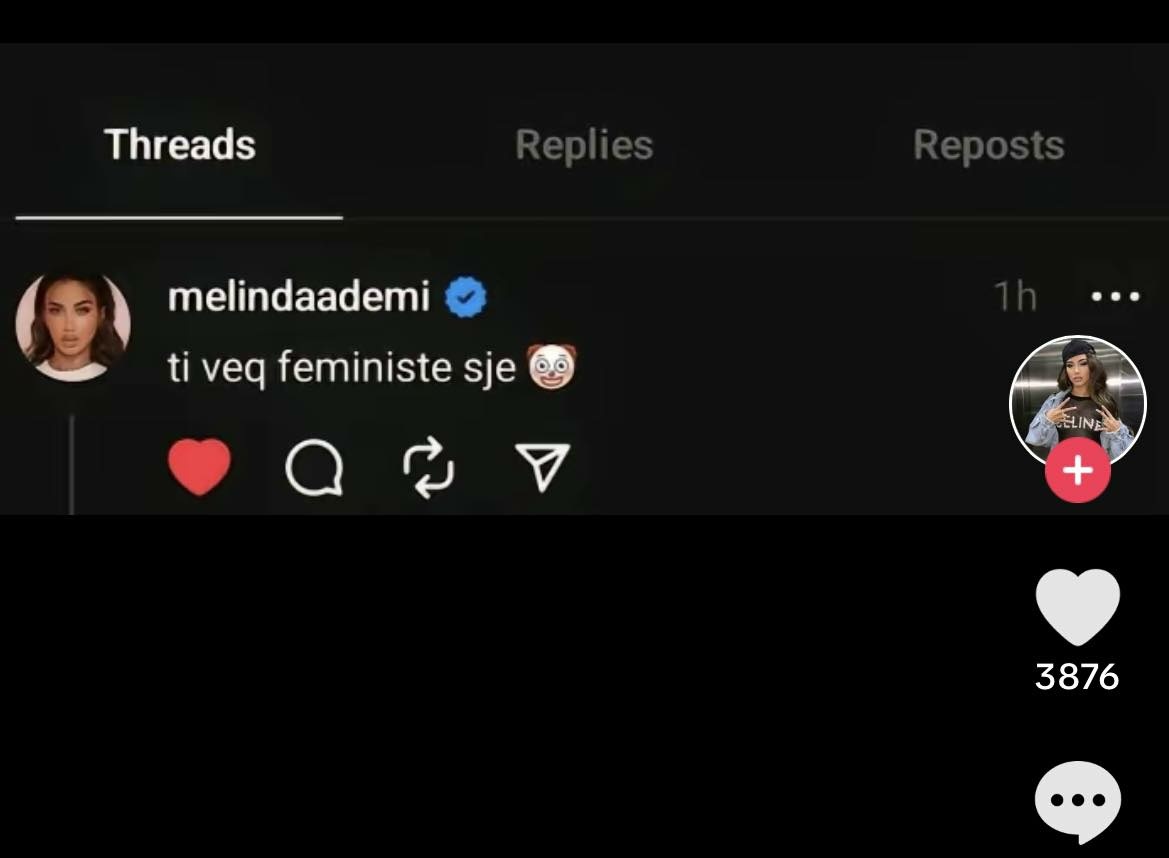Image resolution: width=1169 pixels, height=858 pixels.
Task: Tap the white underline beneath the Threads tab
Action: point(179,218)
